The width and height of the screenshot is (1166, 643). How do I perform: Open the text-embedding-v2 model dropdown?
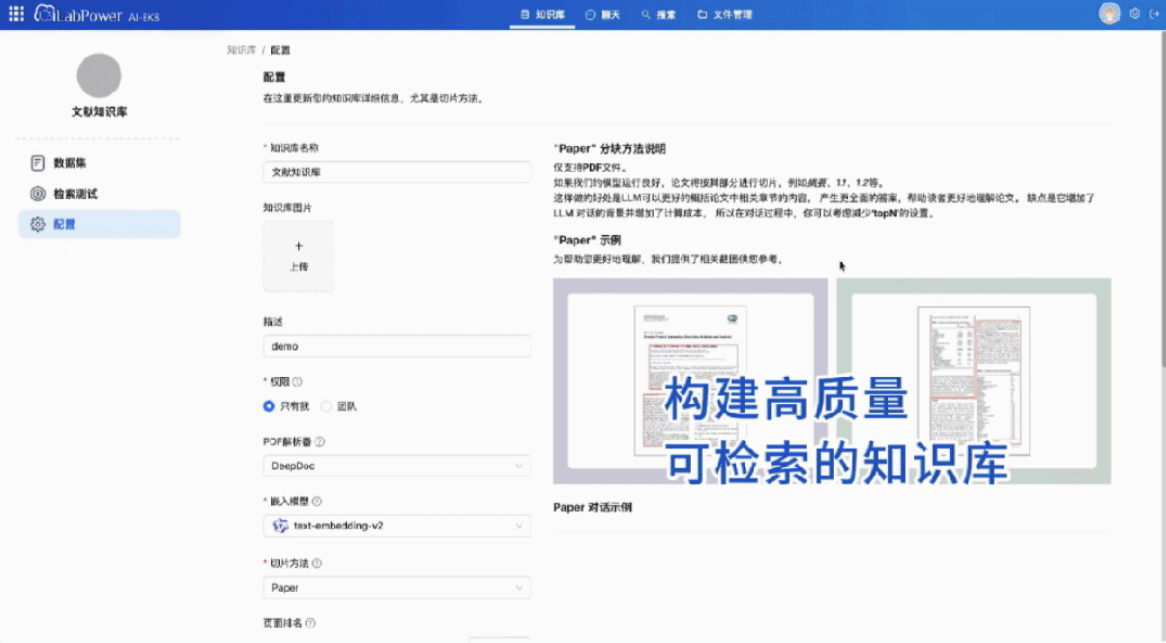[x=396, y=526]
